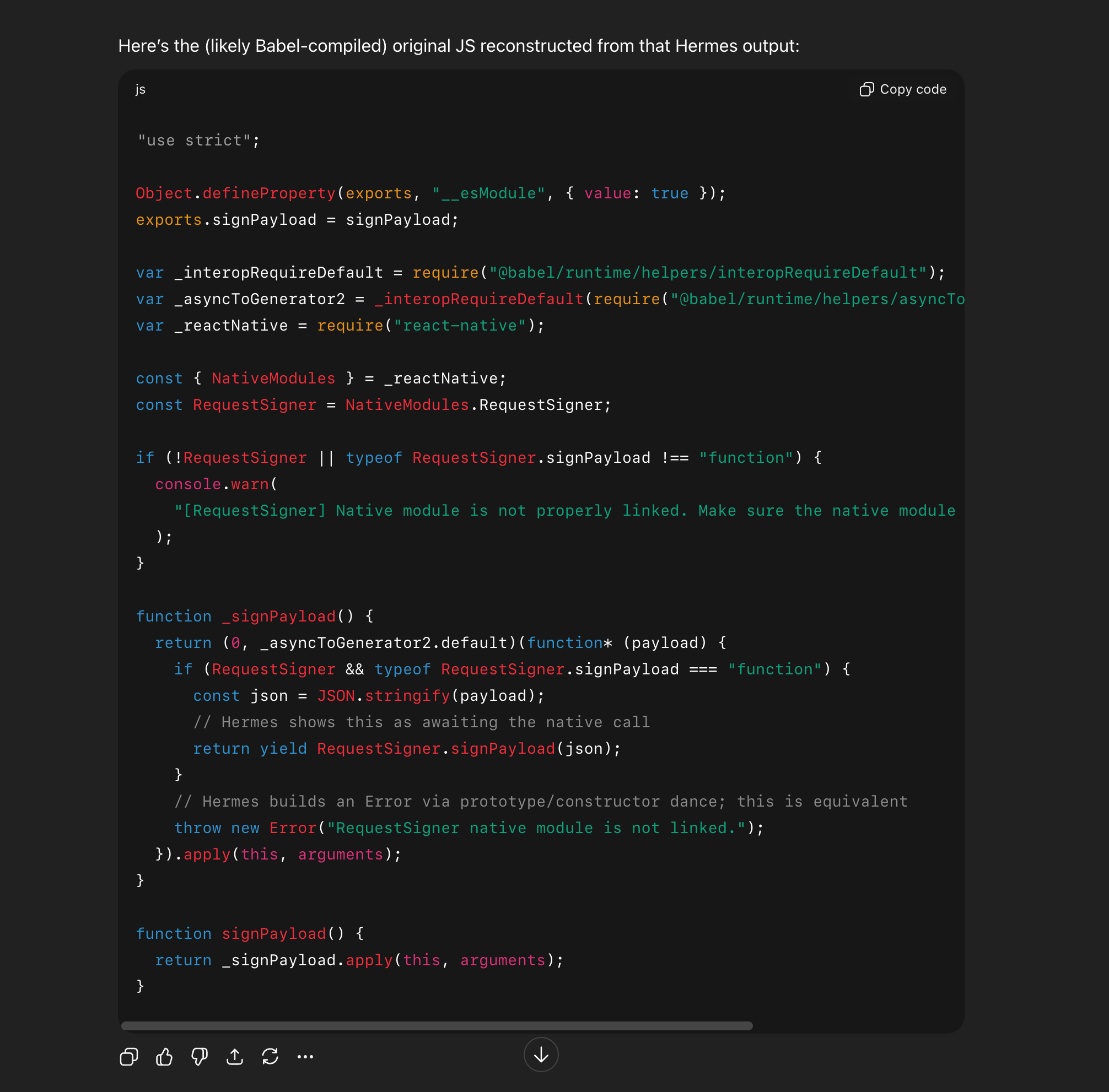Viewport: 1109px width, 1092px height.
Task: Click the var _reactNative require line
Action: [x=340, y=325]
